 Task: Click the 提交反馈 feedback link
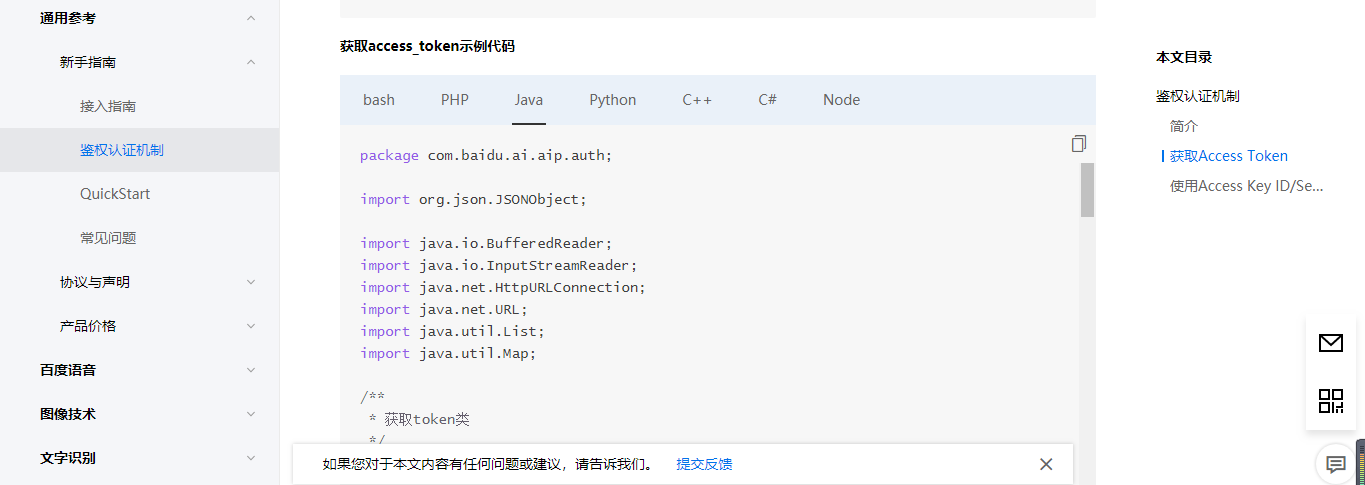click(x=704, y=464)
